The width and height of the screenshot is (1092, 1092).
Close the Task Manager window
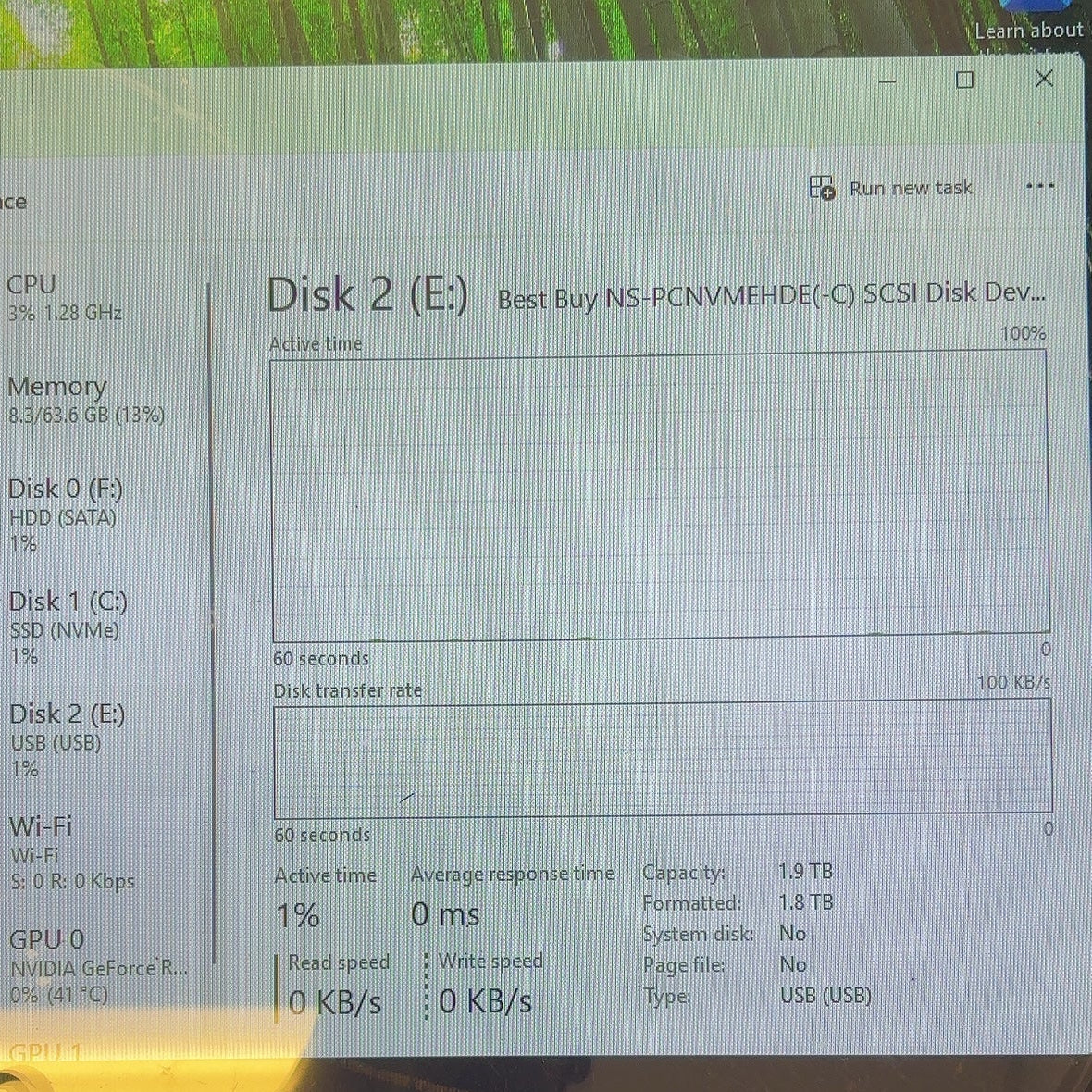pyautogui.click(x=1044, y=78)
